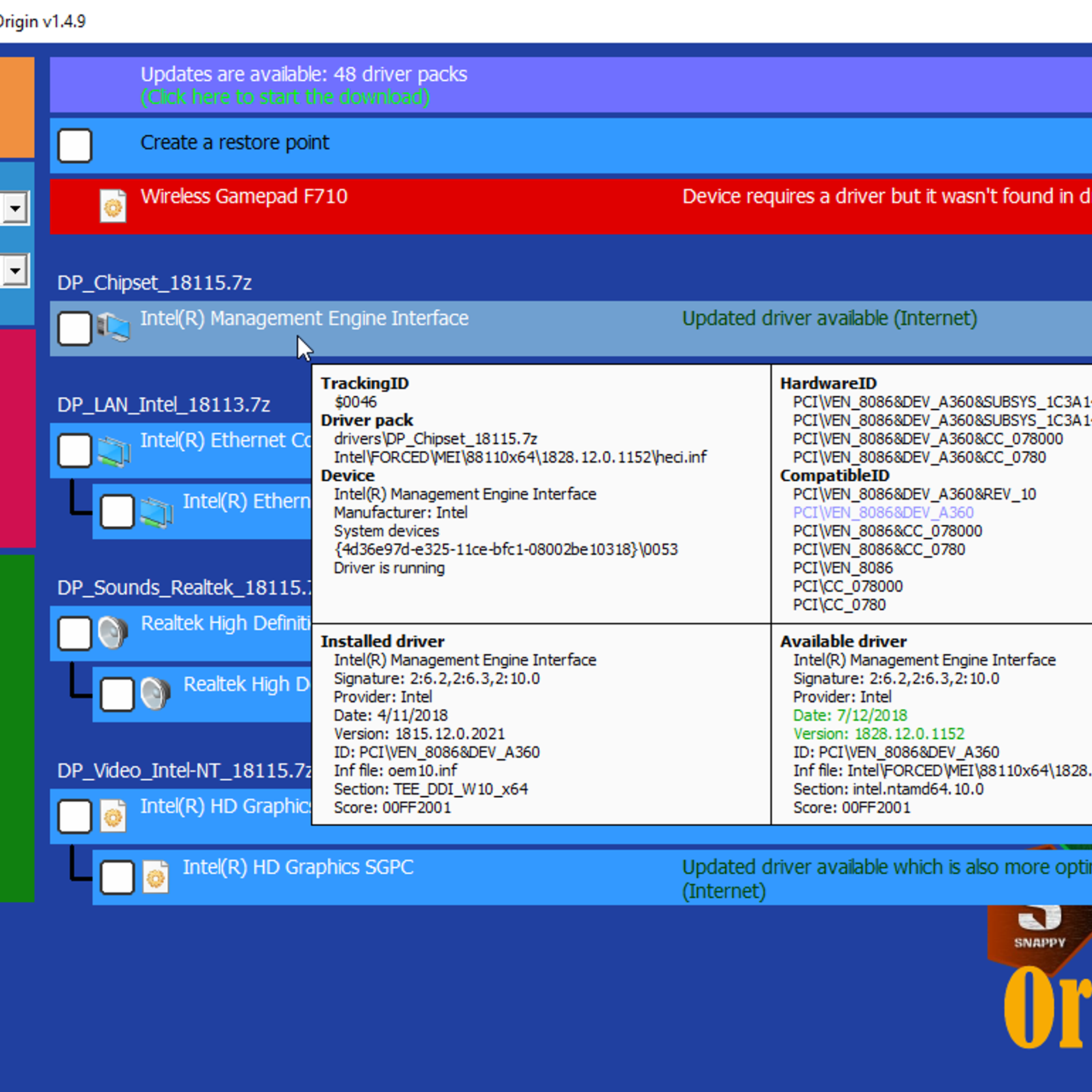
Task: Click the Intel Ethernet Connection network icon
Action: point(113,450)
